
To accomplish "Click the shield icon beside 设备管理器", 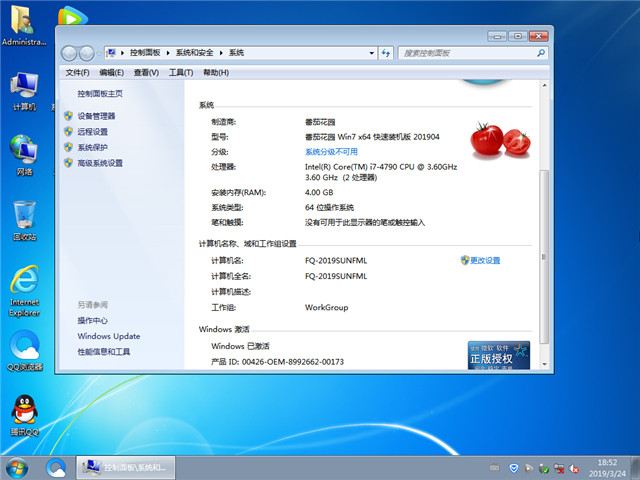I will (68, 116).
